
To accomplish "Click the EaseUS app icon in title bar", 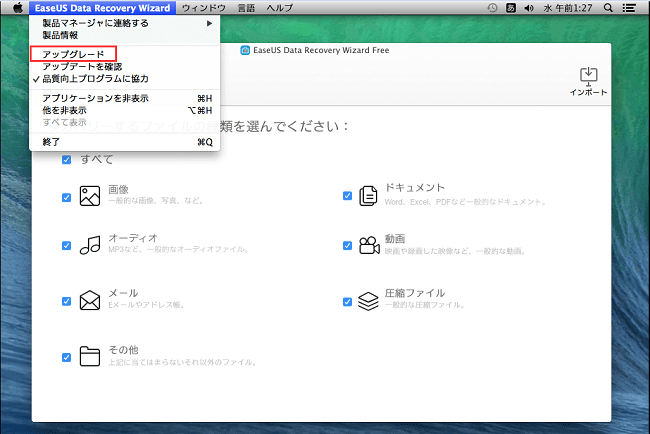I will tap(245, 50).
